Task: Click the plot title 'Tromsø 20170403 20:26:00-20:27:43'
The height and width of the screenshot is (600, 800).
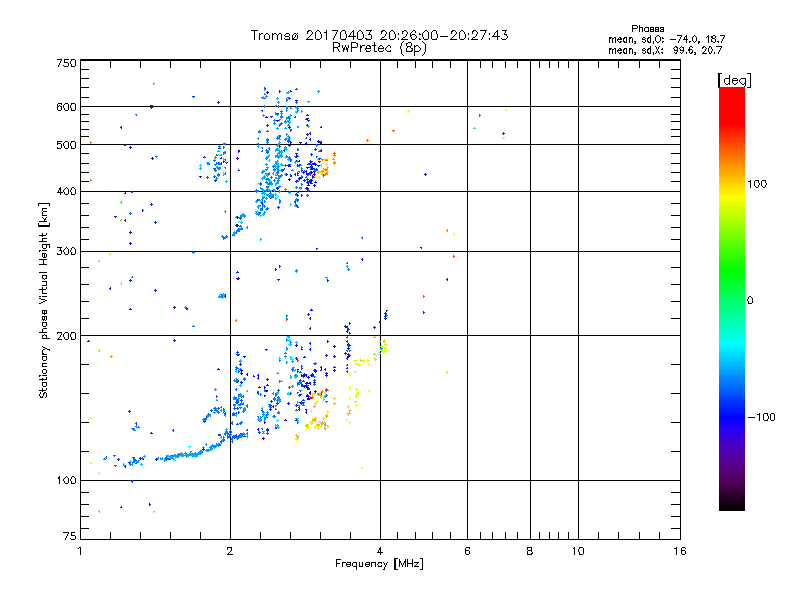Action: (x=379, y=35)
